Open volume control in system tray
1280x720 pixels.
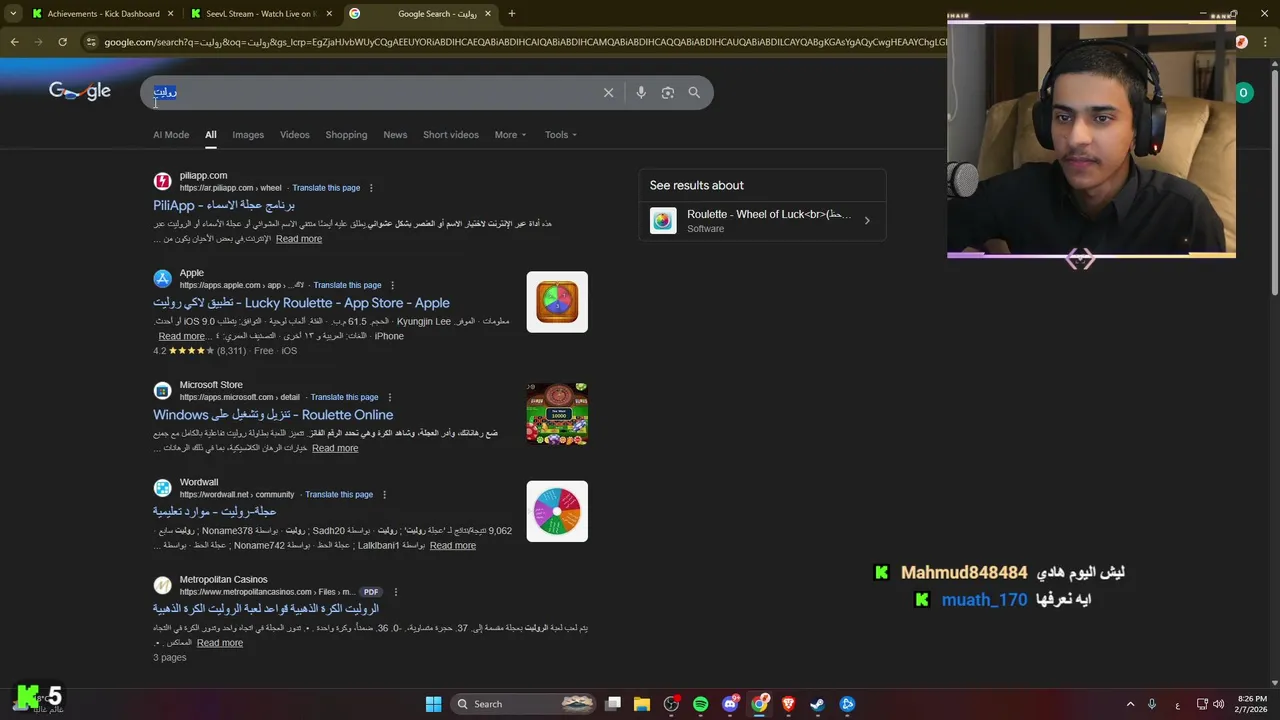pyautogui.click(x=1218, y=704)
